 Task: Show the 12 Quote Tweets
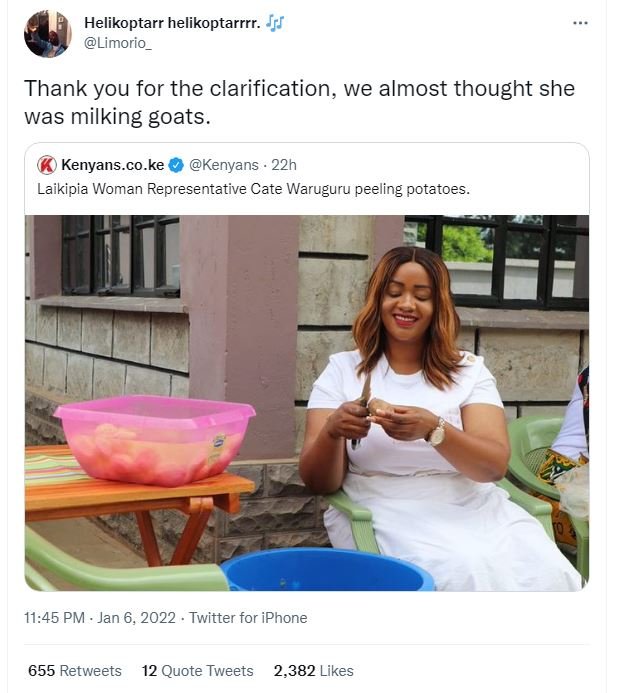pos(197,671)
